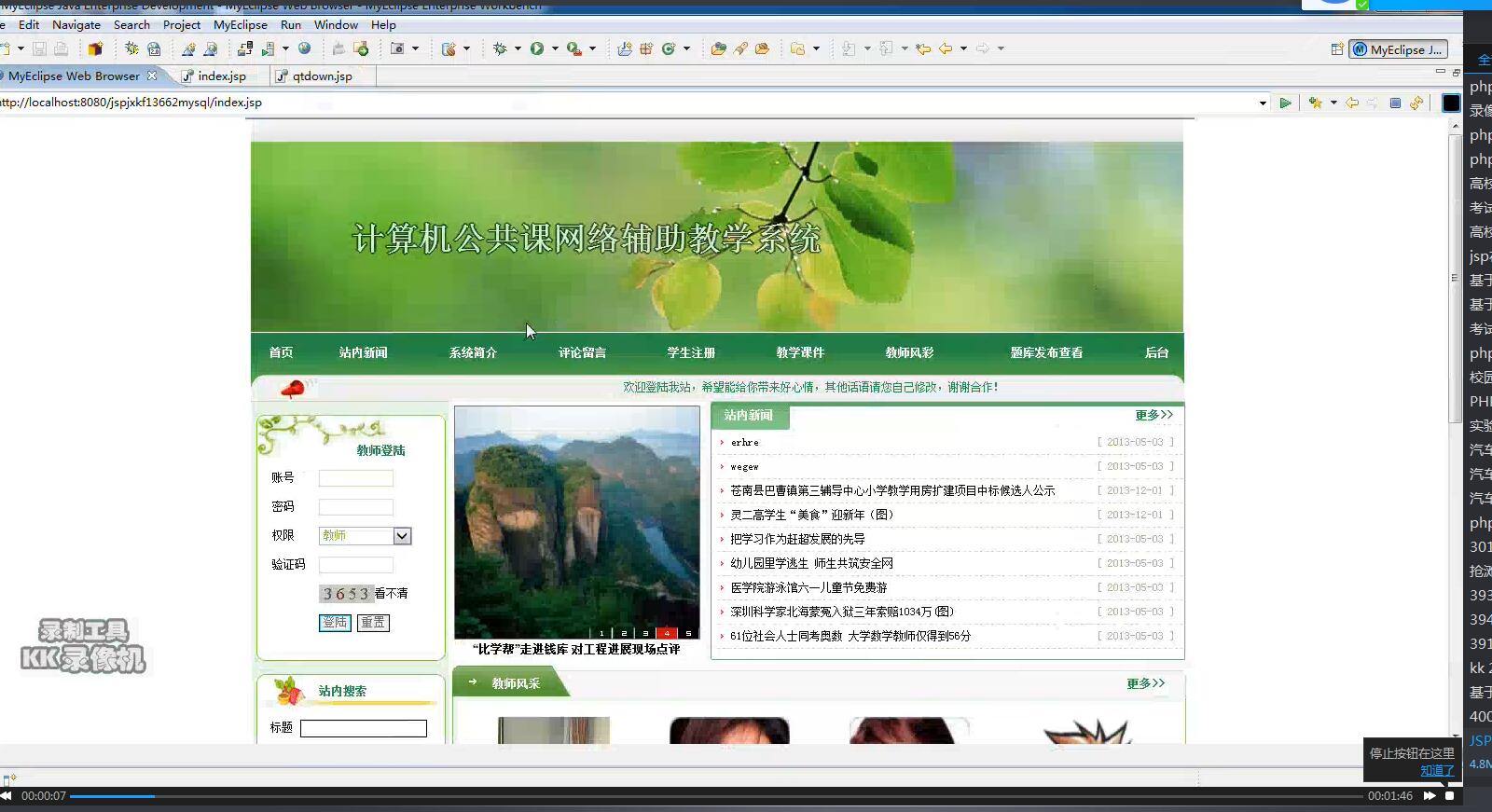Click the 标题 search input field
The image size is (1492, 812).
364,728
